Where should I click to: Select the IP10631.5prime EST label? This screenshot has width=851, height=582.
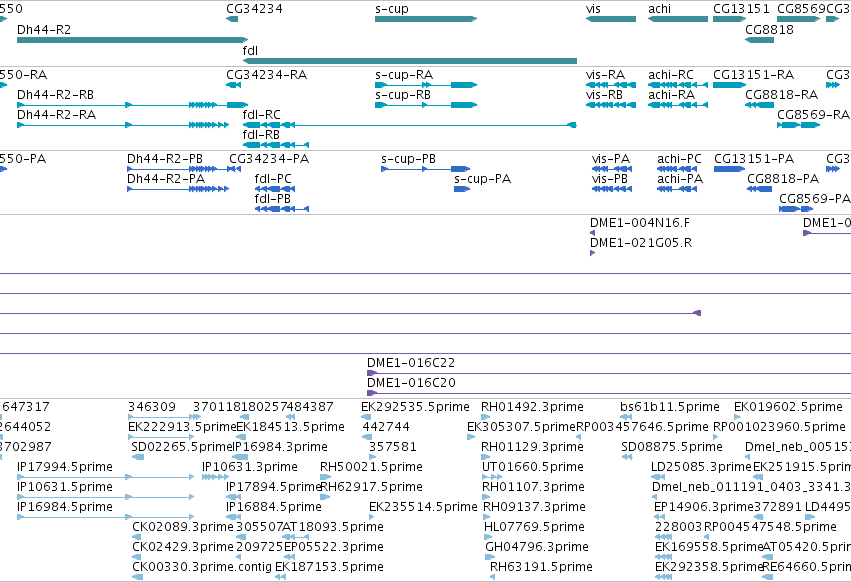coord(65,486)
